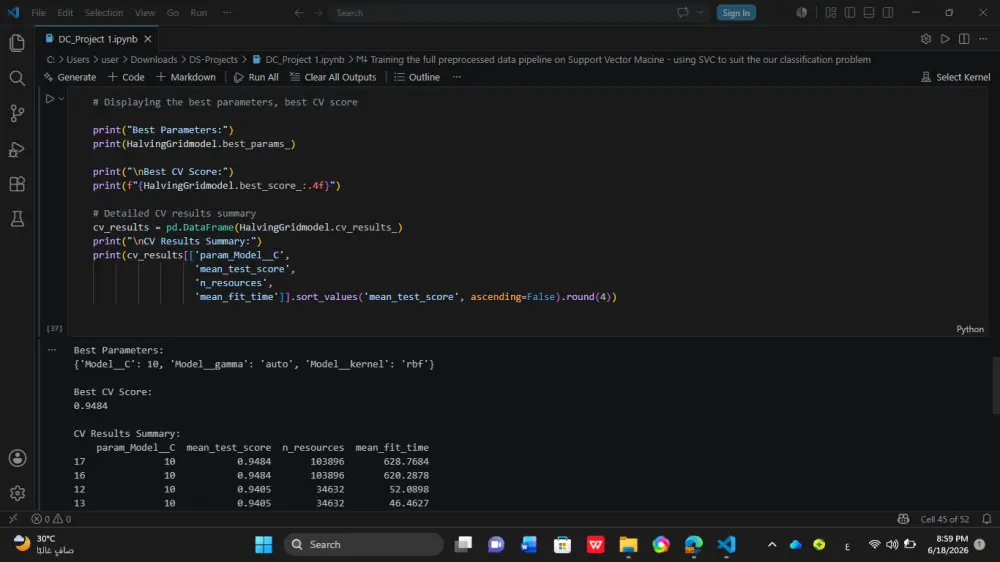The height and width of the screenshot is (562, 1000).
Task: Click the Python cell language label
Action: 969,329
